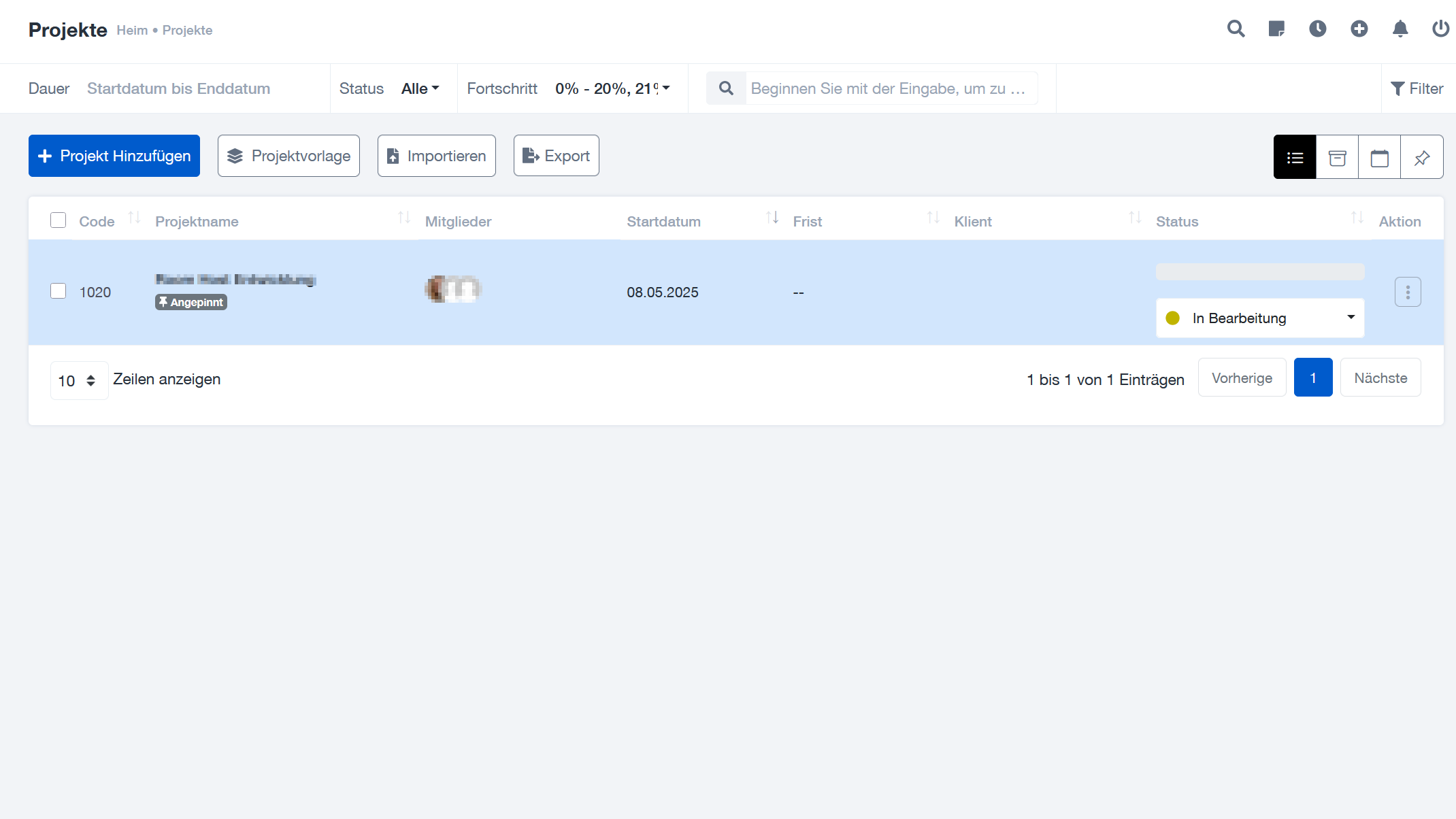This screenshot has width=1456, height=819.
Task: Click the plus circle quick-add icon
Action: tap(1359, 29)
